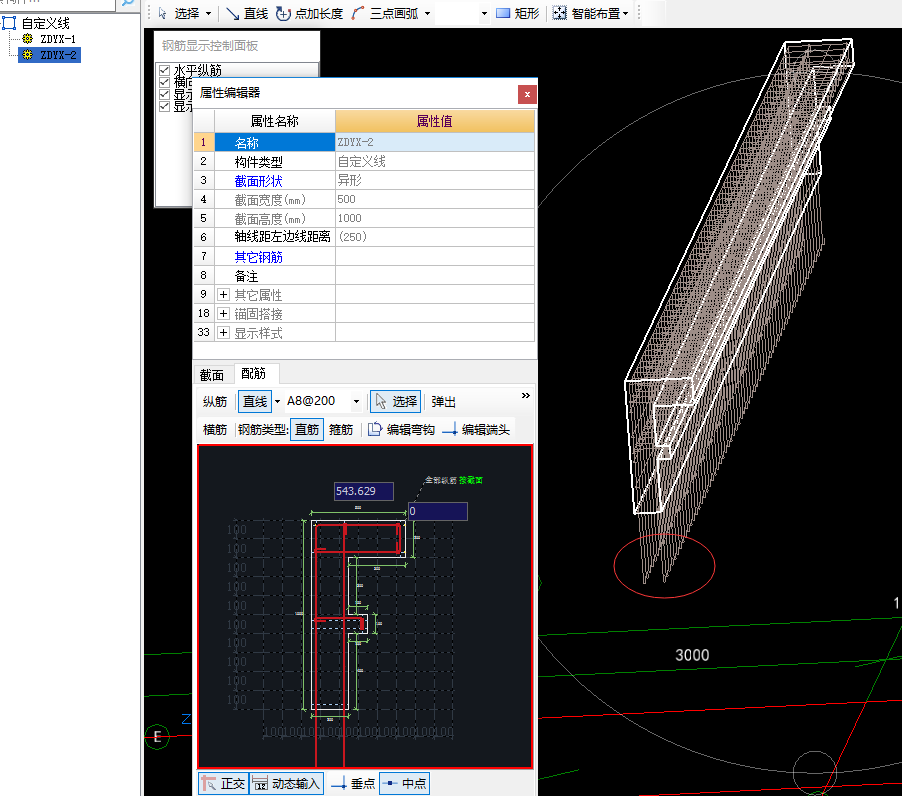
Task: Toggle the 正交 orthogonal mode
Action: pyautogui.click(x=223, y=784)
